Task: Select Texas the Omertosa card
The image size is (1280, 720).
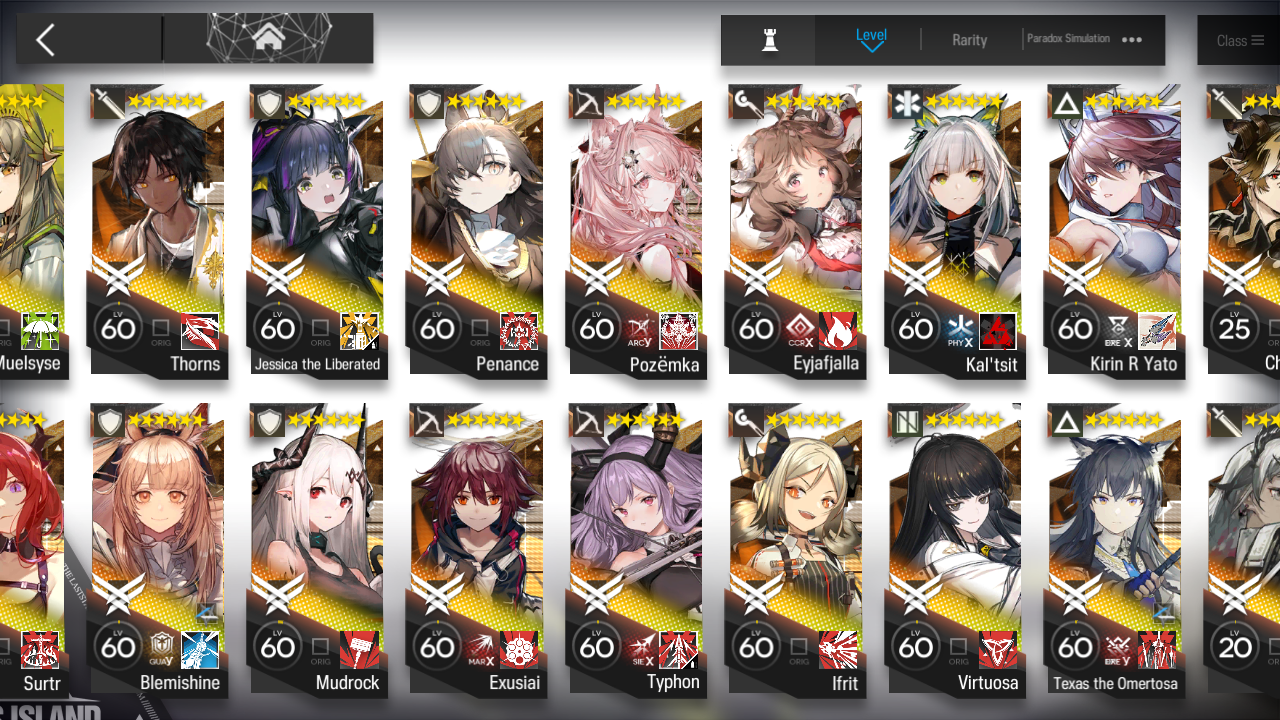Action: point(1114,548)
